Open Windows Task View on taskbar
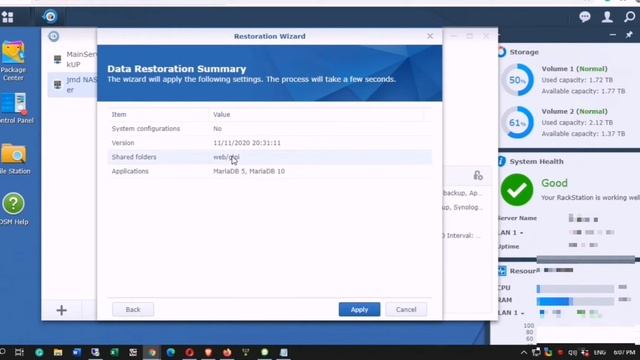640x360 pixels. [x=19, y=352]
